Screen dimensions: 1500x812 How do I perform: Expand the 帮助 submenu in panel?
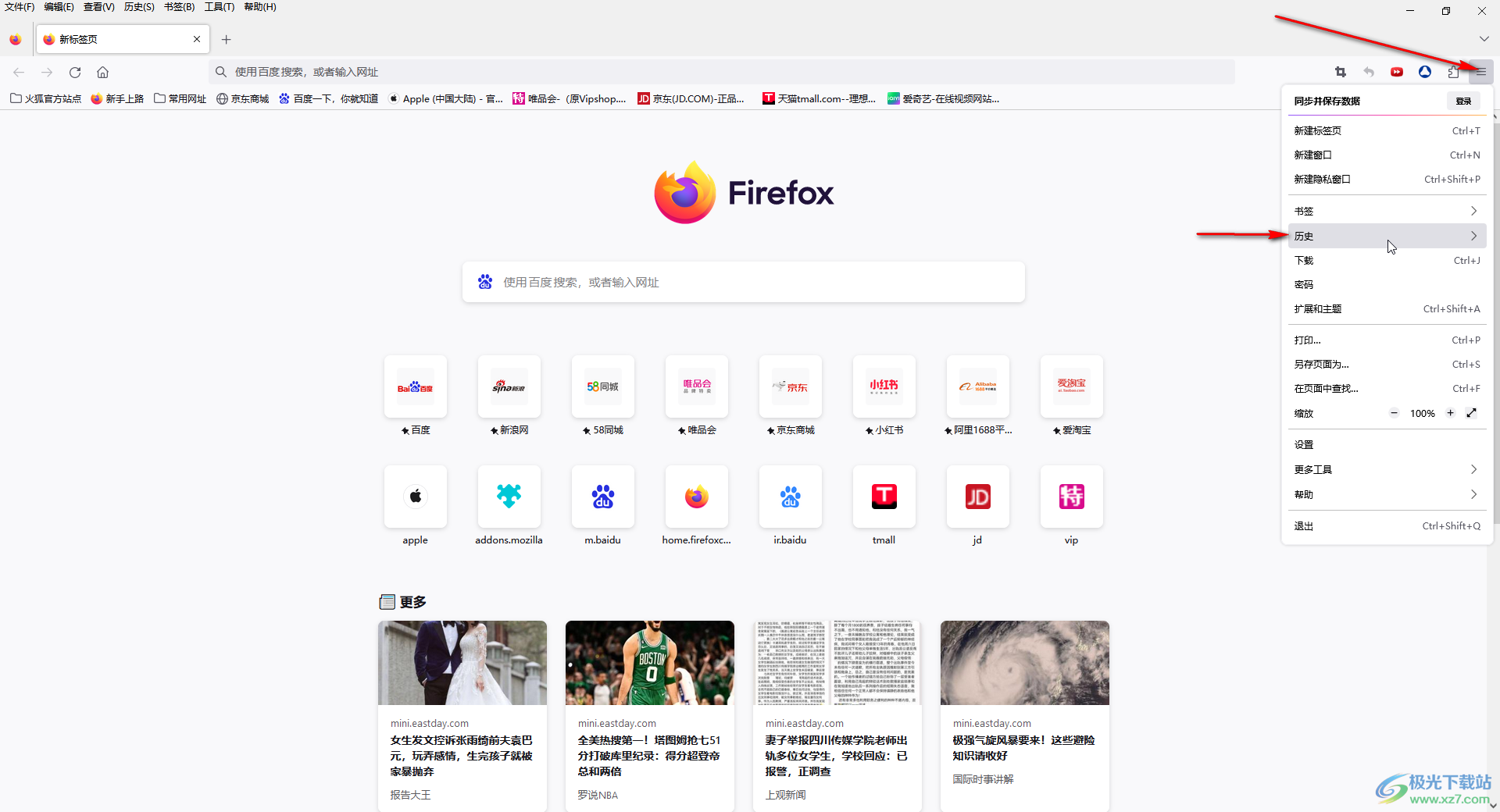(x=1387, y=494)
